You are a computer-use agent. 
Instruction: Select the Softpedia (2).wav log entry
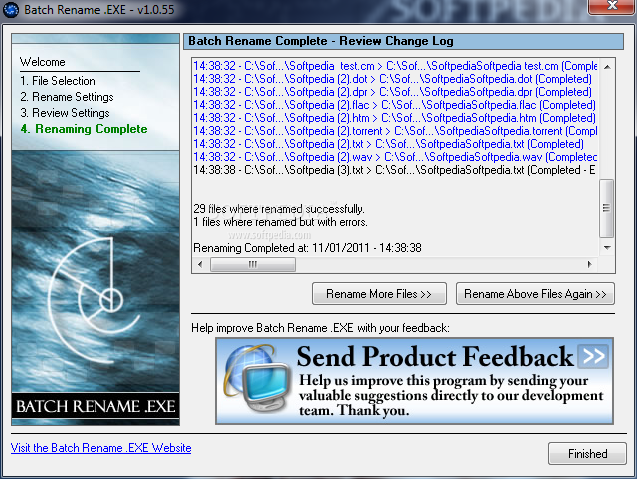pos(395,157)
